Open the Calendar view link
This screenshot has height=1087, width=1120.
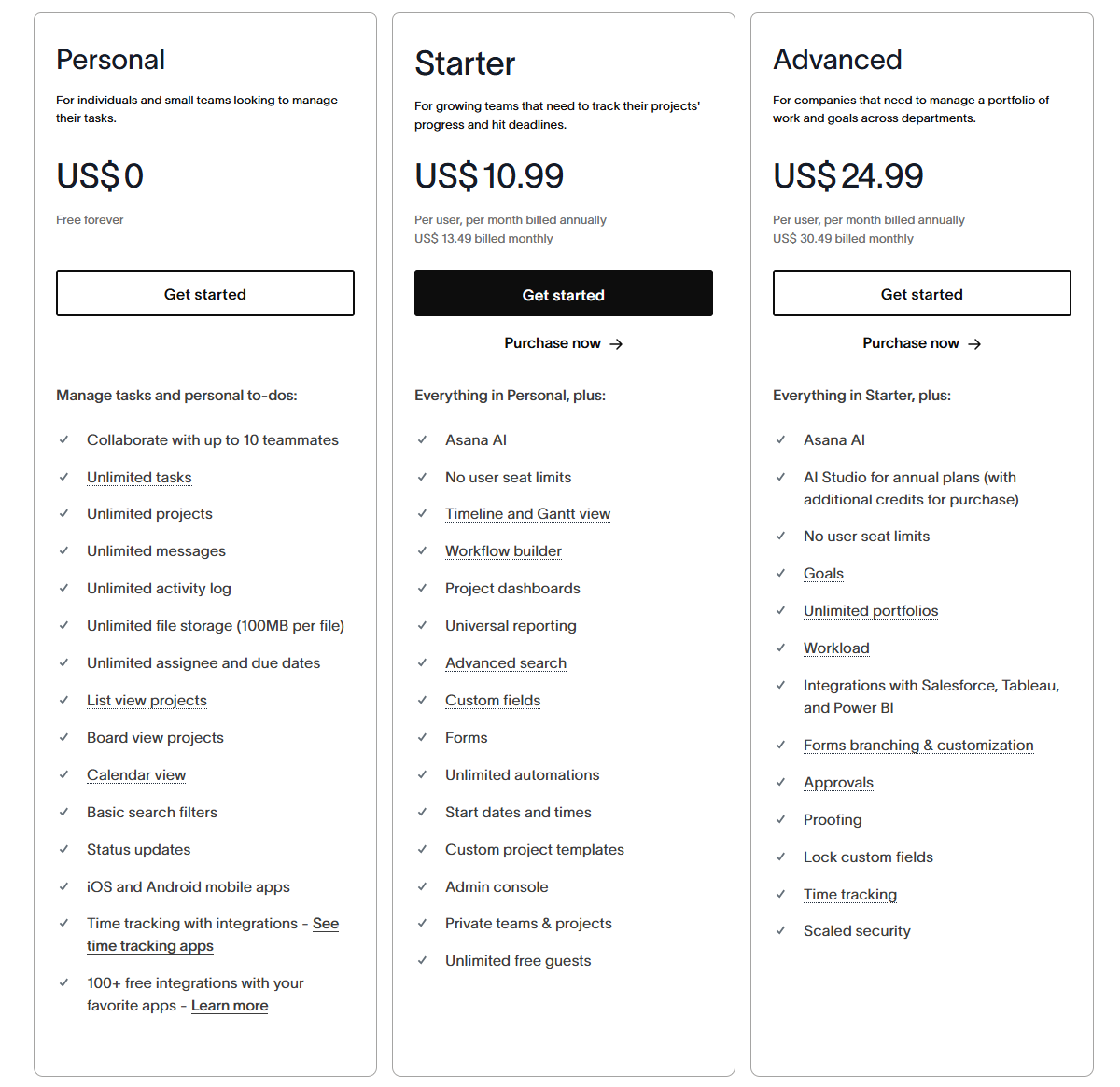pyautogui.click(x=136, y=774)
